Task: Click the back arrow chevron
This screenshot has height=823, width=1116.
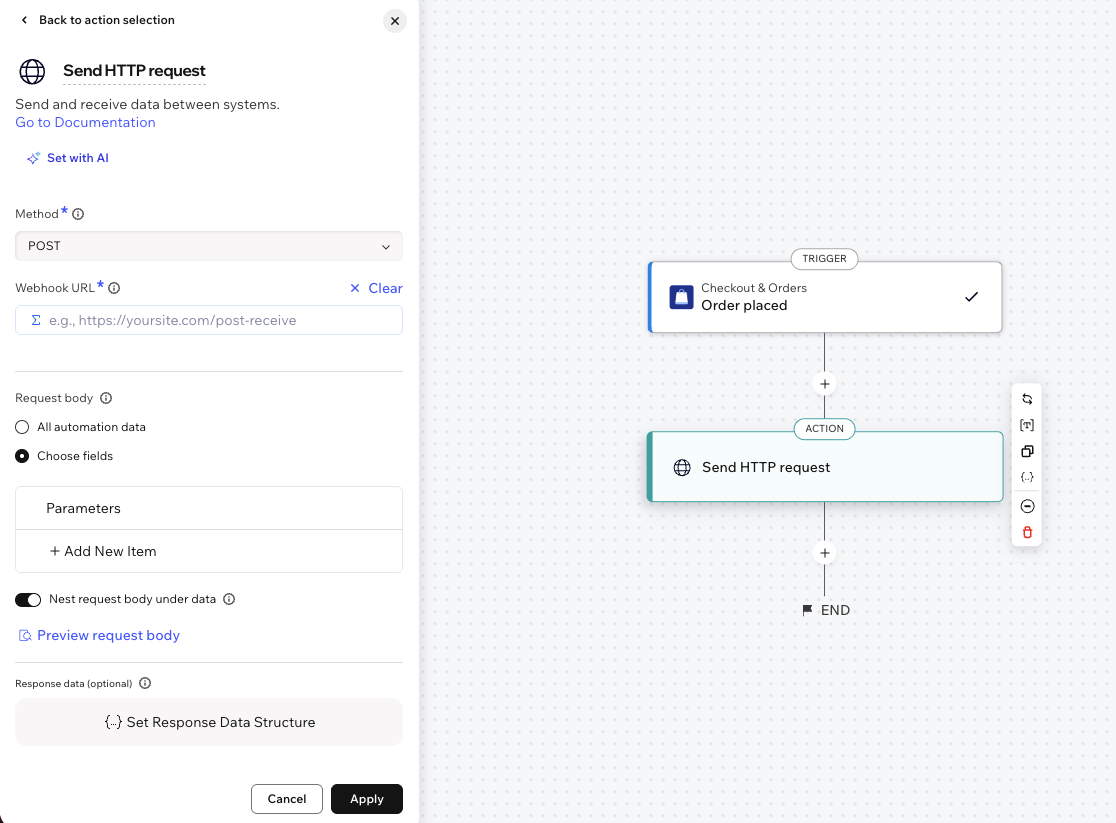Action: click(24, 20)
